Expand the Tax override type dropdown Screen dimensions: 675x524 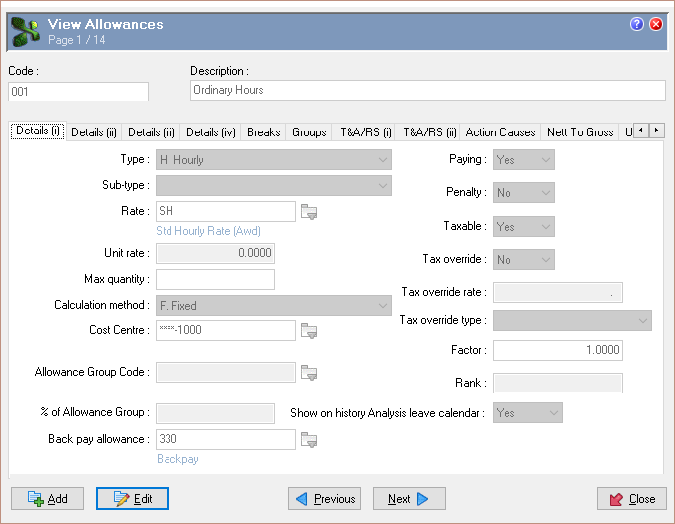pyautogui.click(x=572, y=320)
